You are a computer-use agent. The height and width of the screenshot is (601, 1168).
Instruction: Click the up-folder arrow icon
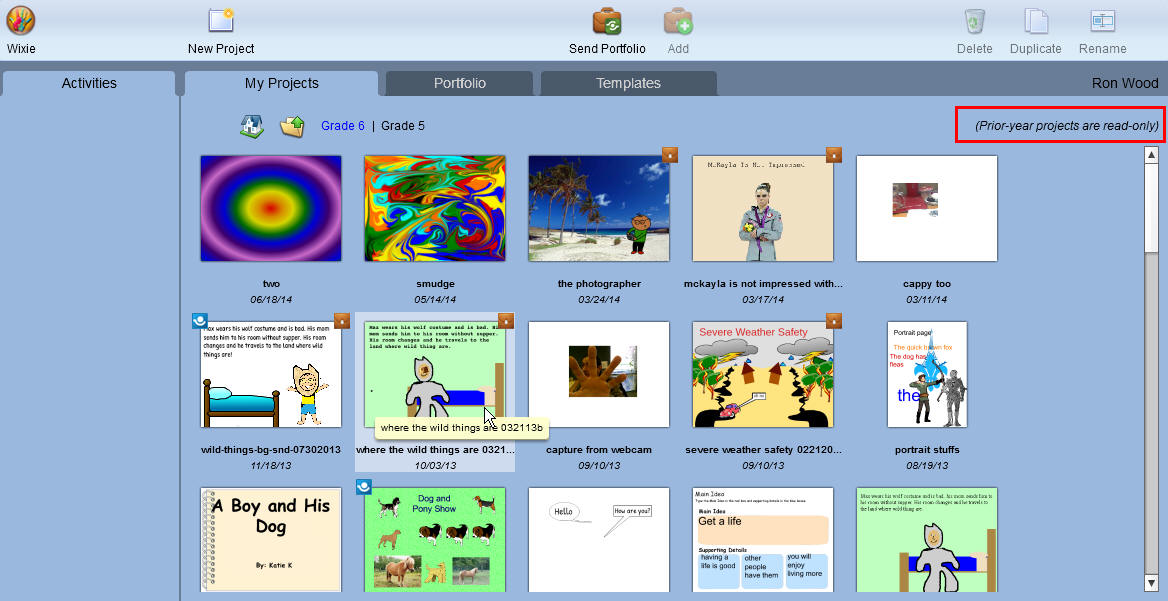coord(292,126)
